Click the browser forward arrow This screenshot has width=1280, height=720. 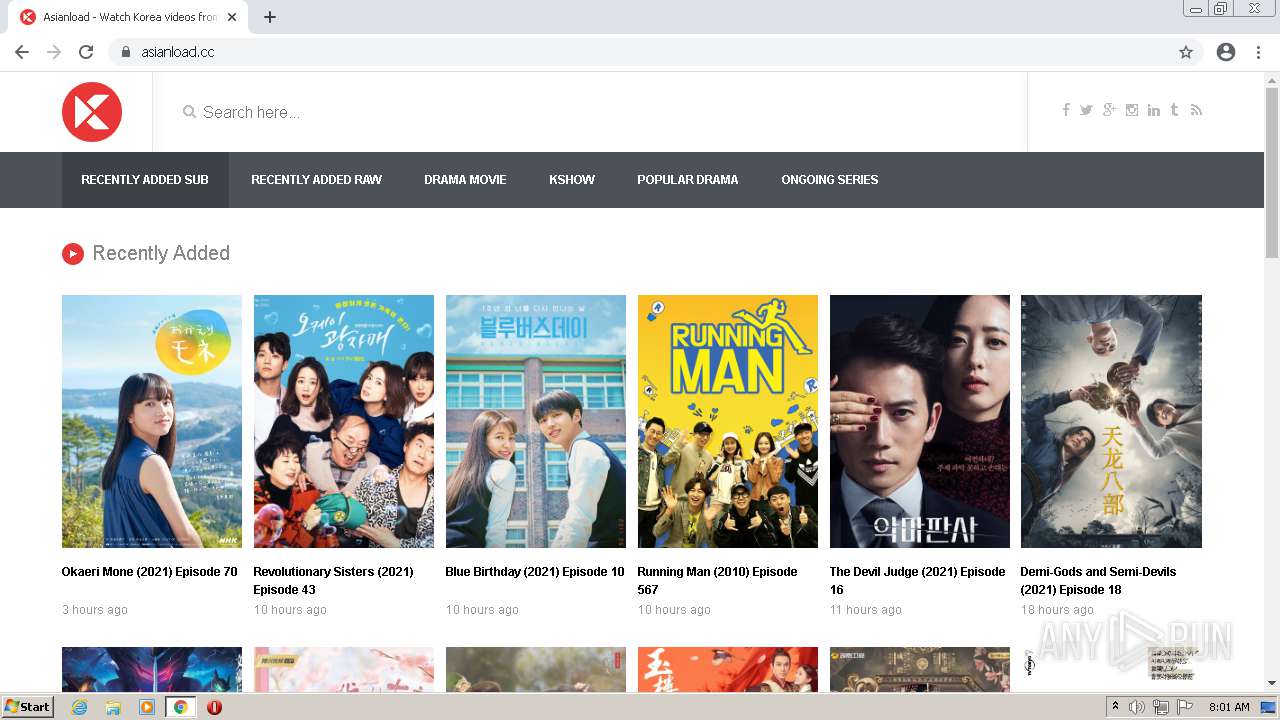(54, 52)
